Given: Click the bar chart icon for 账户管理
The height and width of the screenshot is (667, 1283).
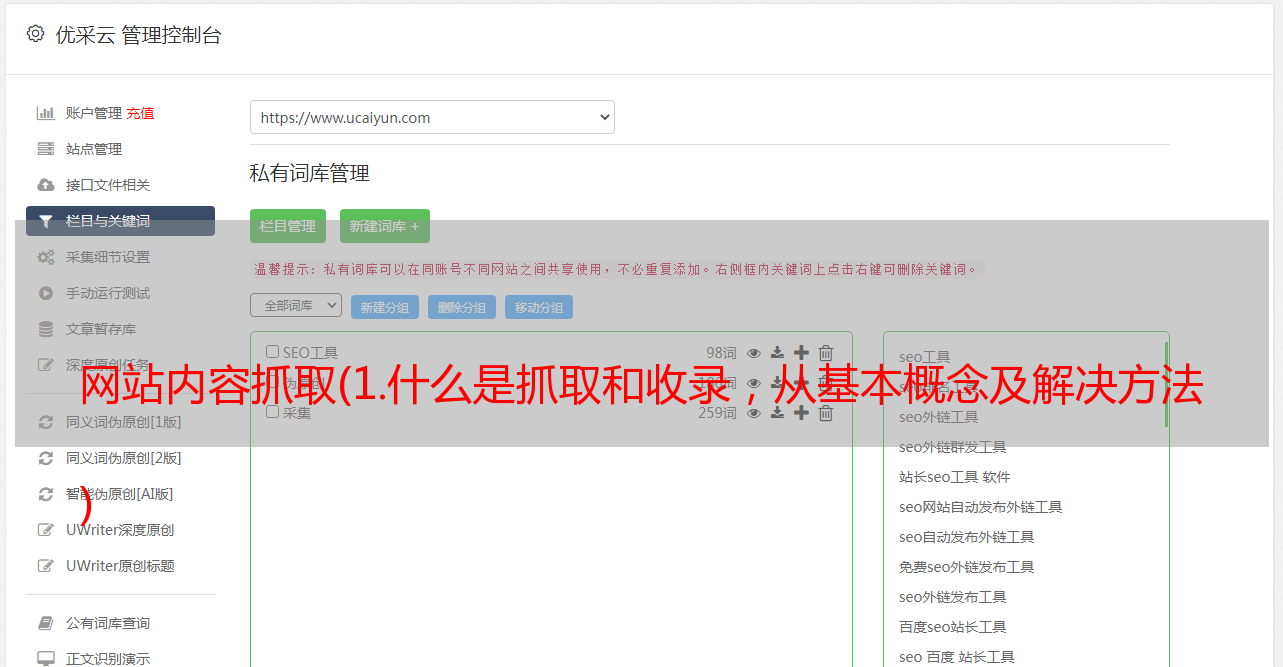Looking at the screenshot, I should coord(45,113).
